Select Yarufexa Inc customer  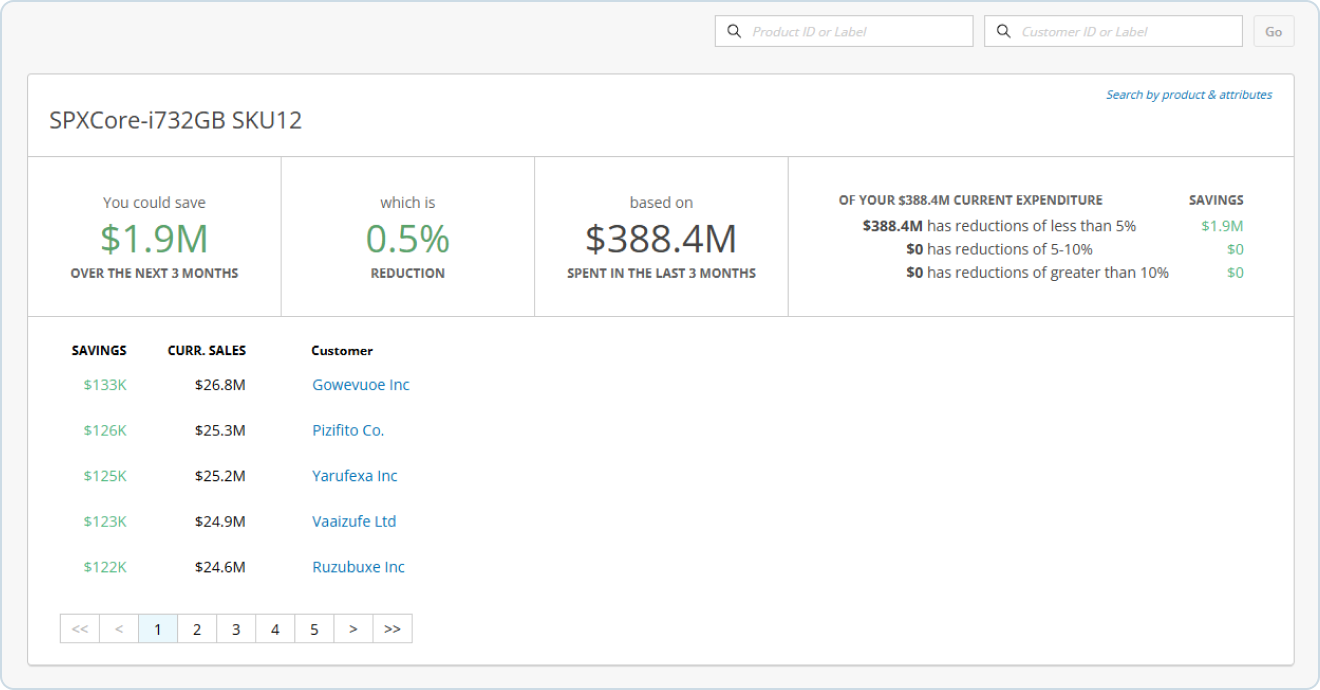pos(354,476)
